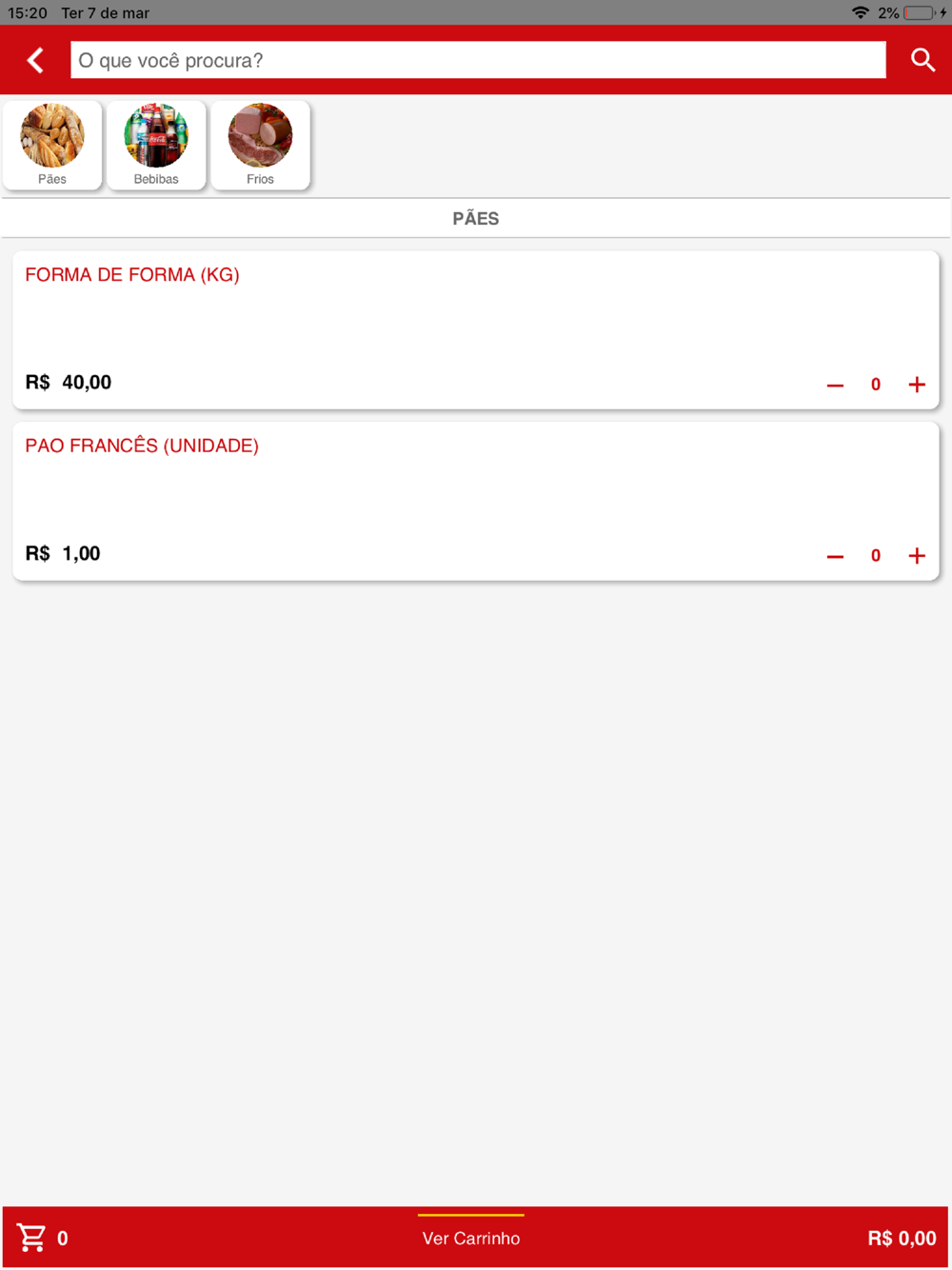952x1270 pixels.
Task: Increase quantity of Forma de Forma (KG)
Action: (x=917, y=385)
